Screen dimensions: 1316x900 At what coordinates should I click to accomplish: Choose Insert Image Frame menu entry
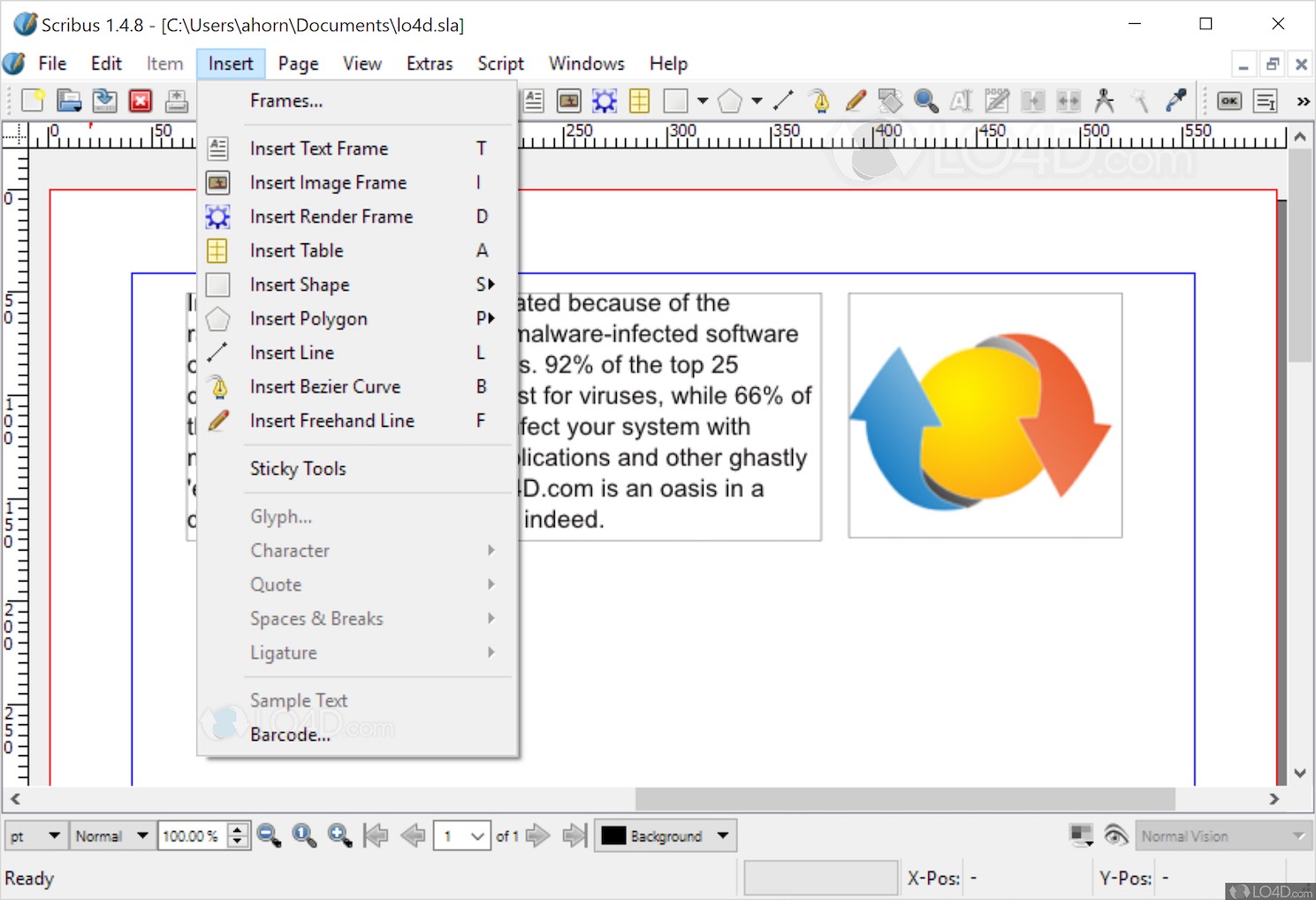click(x=357, y=182)
